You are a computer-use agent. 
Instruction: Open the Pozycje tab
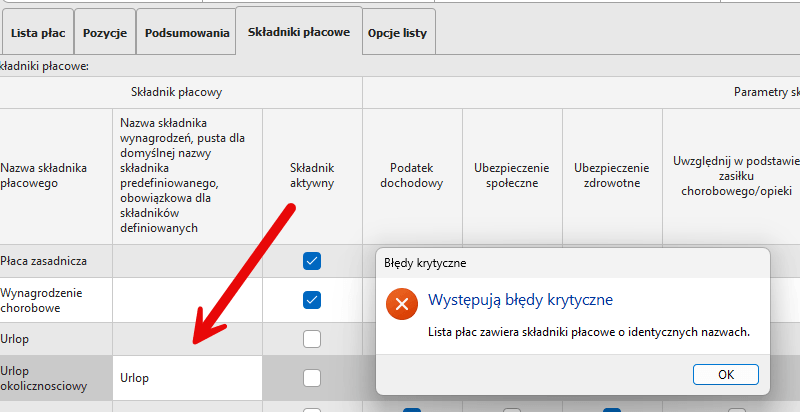[x=105, y=33]
